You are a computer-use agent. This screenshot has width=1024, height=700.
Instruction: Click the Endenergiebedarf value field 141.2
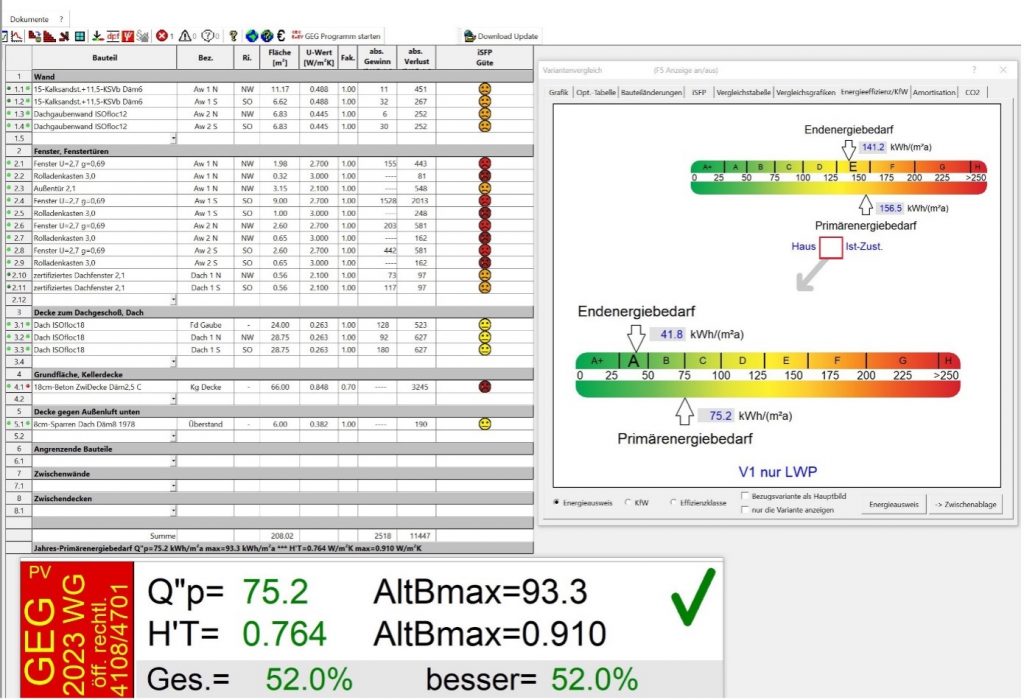click(x=872, y=146)
